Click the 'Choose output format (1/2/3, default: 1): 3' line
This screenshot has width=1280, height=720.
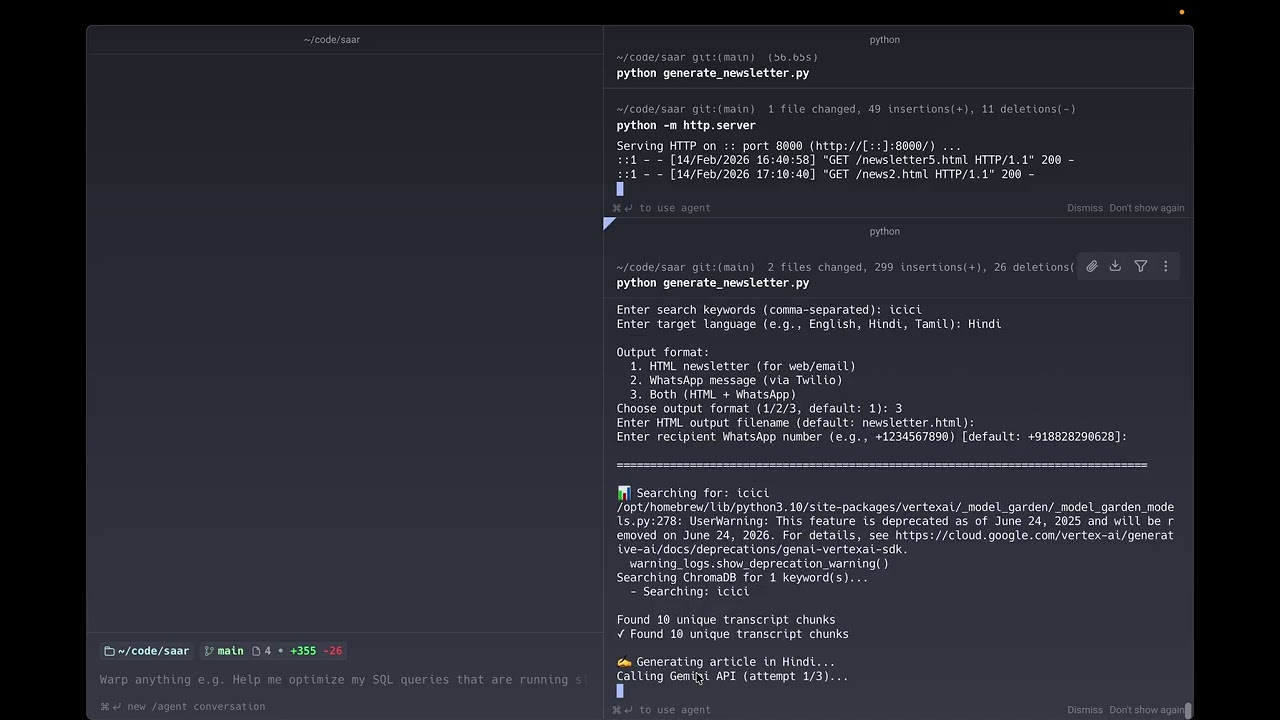coord(759,408)
